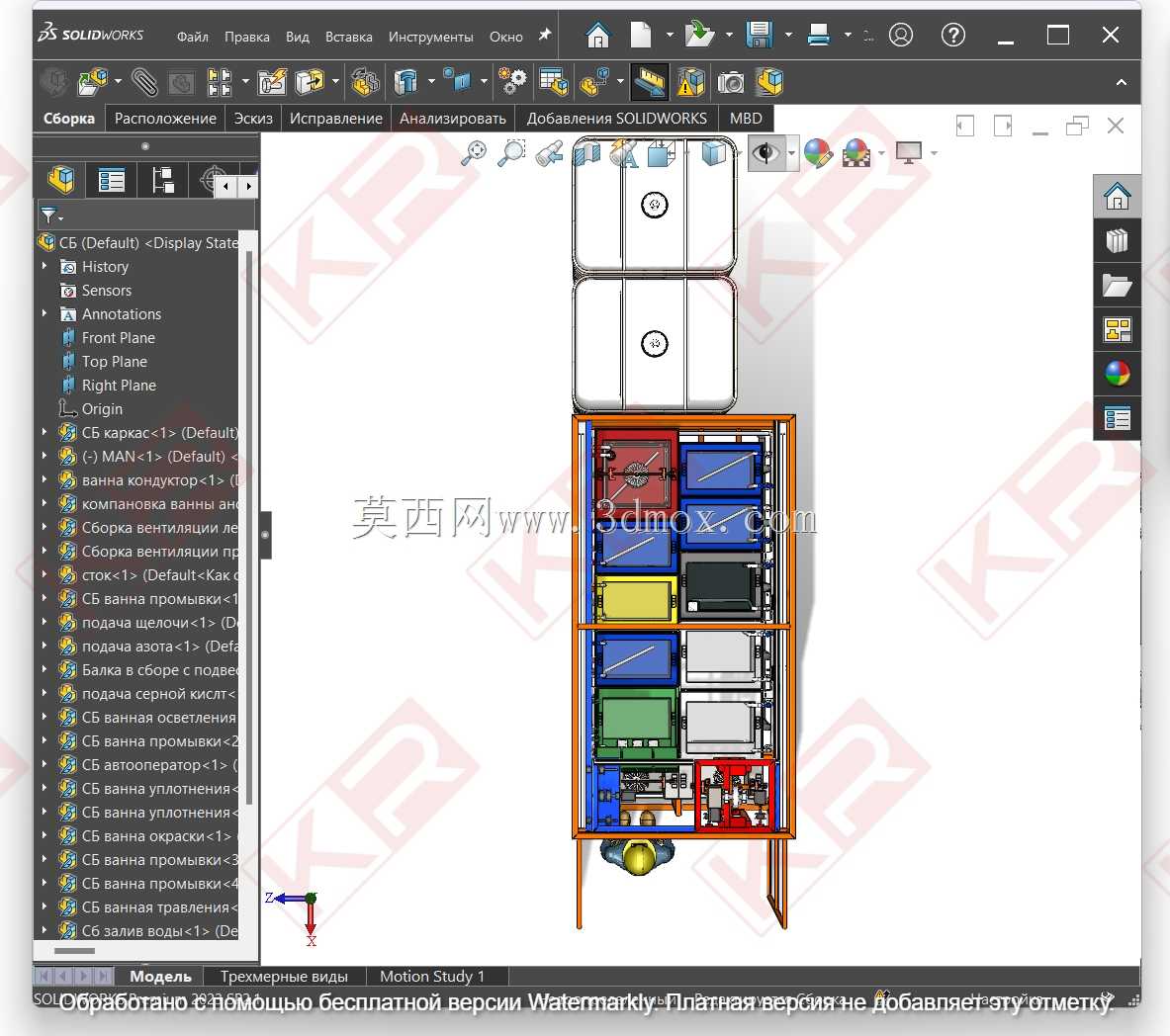Click the Insert Components toolbar icon
Image resolution: width=1170 pixels, height=1036 pixels.
(93, 82)
